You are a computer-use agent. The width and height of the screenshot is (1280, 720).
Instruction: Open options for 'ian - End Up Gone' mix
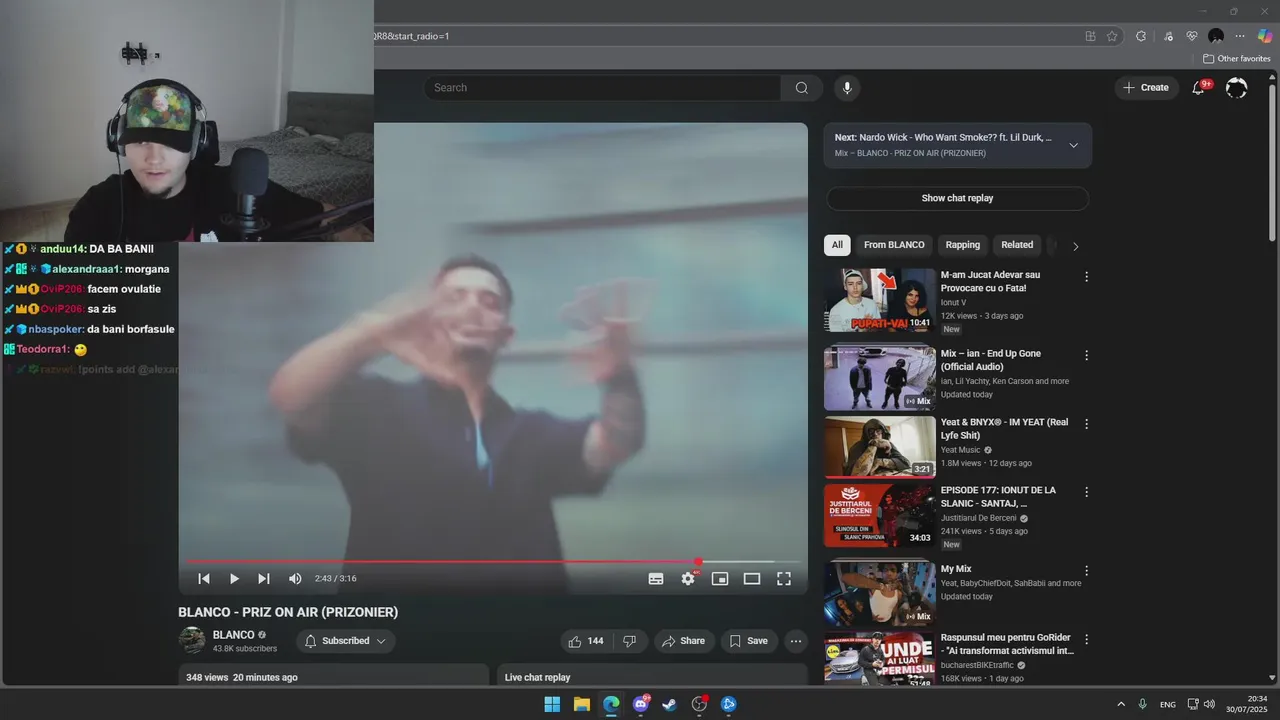coord(1086,355)
